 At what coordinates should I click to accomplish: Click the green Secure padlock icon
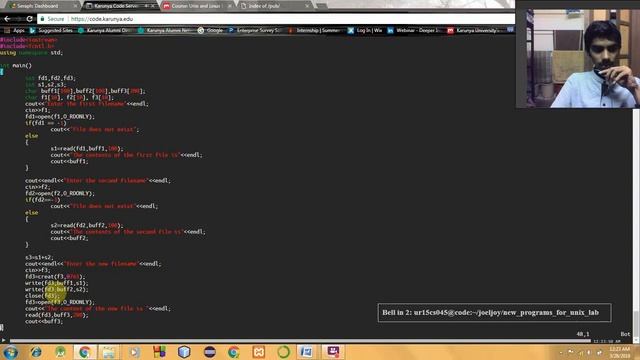[42, 19]
